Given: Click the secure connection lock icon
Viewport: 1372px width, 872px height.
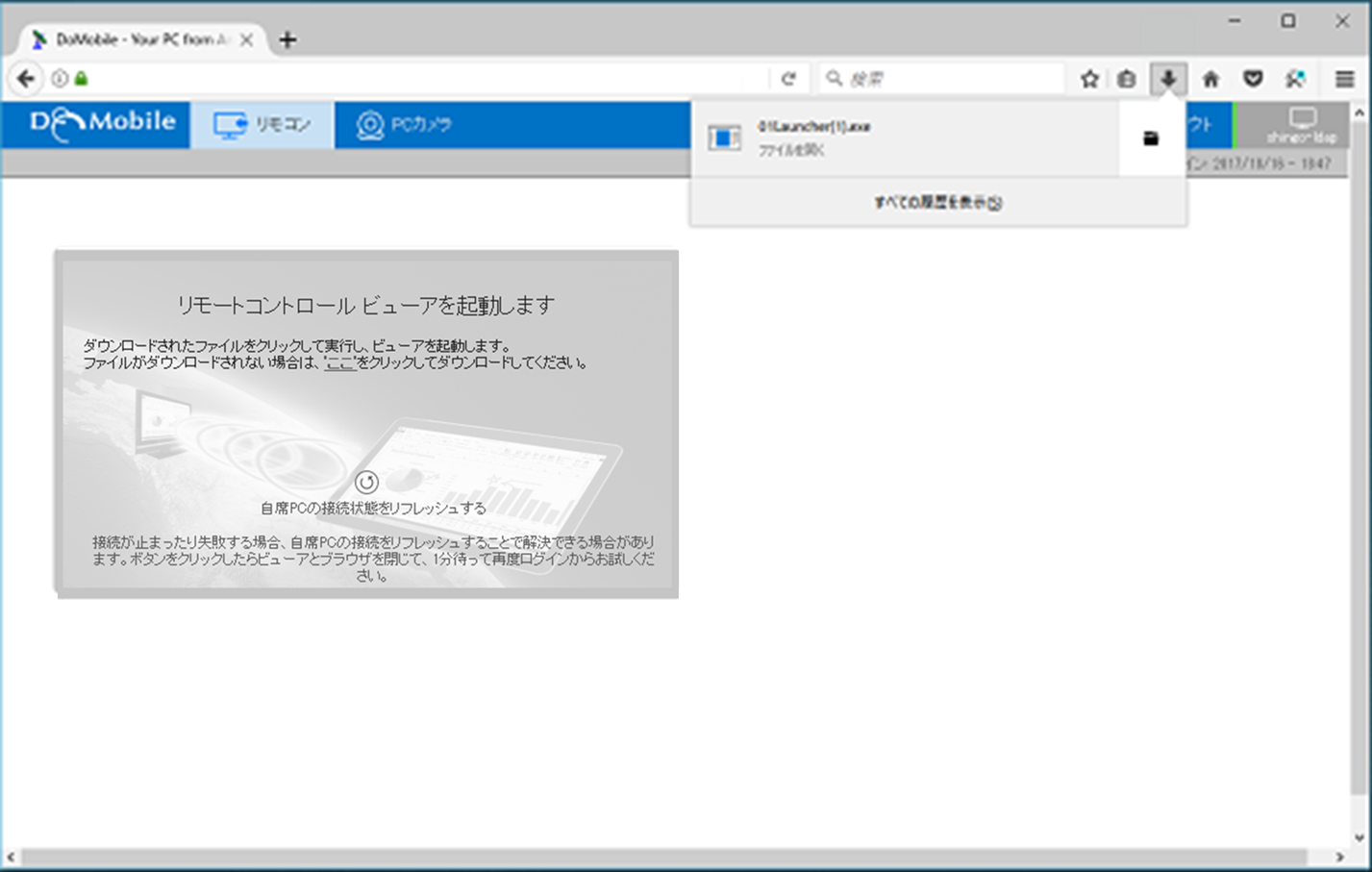Looking at the screenshot, I should [x=81, y=78].
